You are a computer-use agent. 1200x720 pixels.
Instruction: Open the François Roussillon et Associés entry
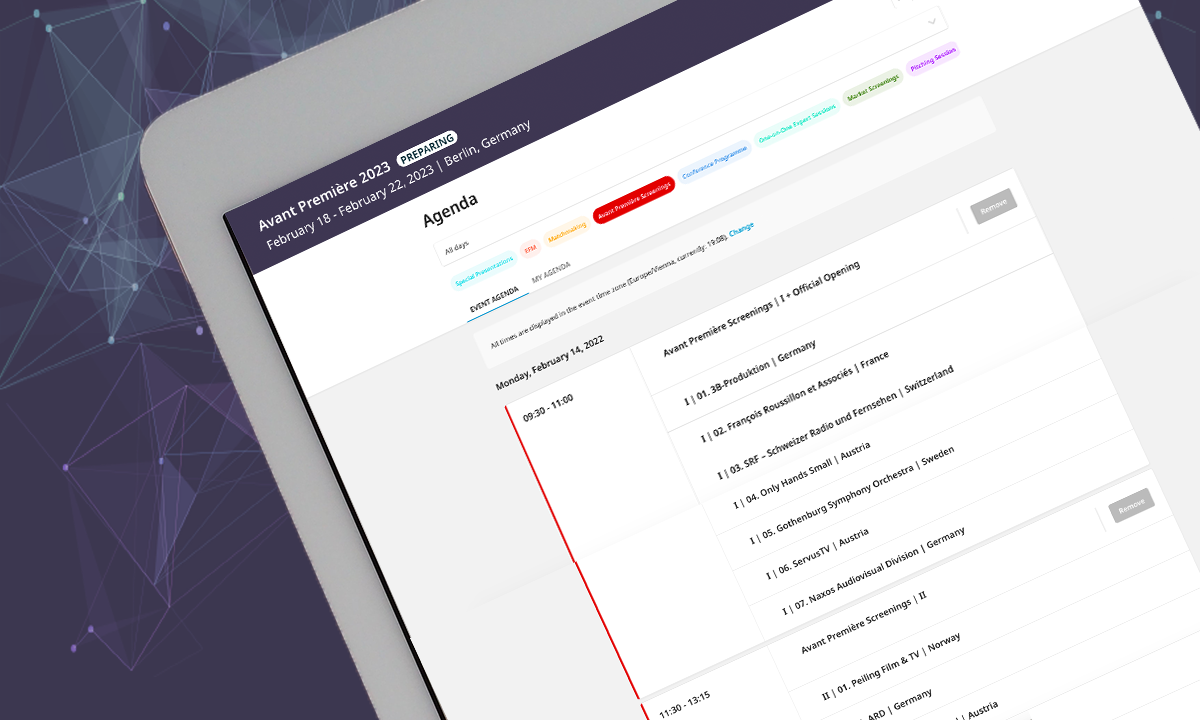tap(794, 398)
